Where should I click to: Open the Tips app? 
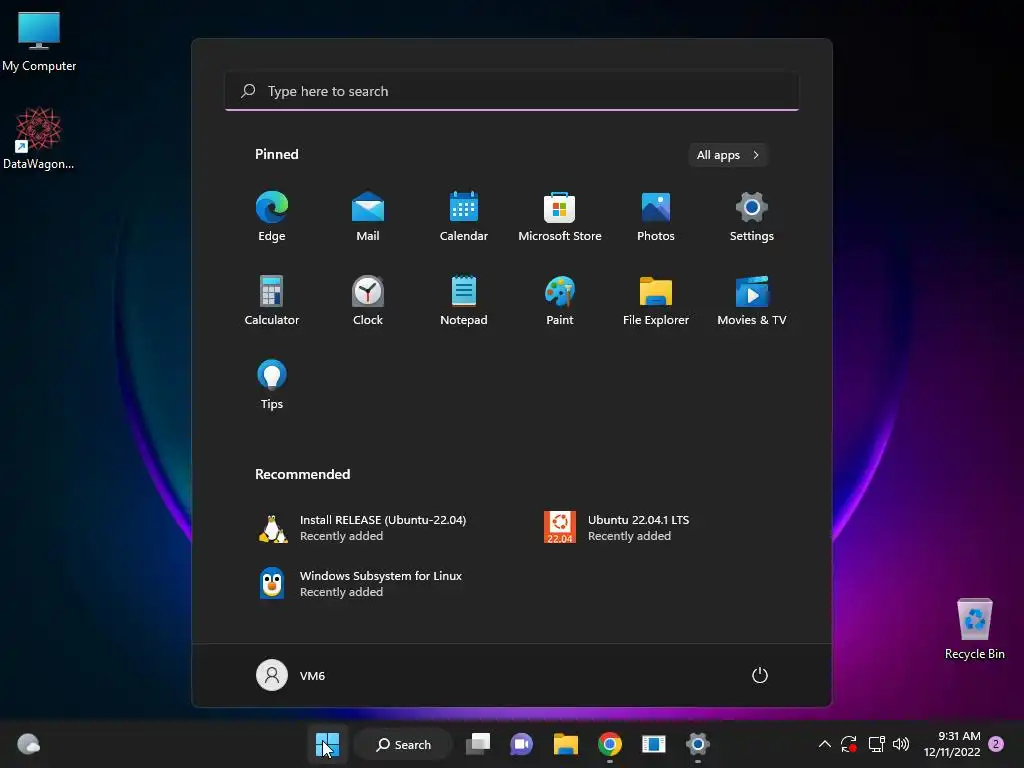click(x=272, y=385)
